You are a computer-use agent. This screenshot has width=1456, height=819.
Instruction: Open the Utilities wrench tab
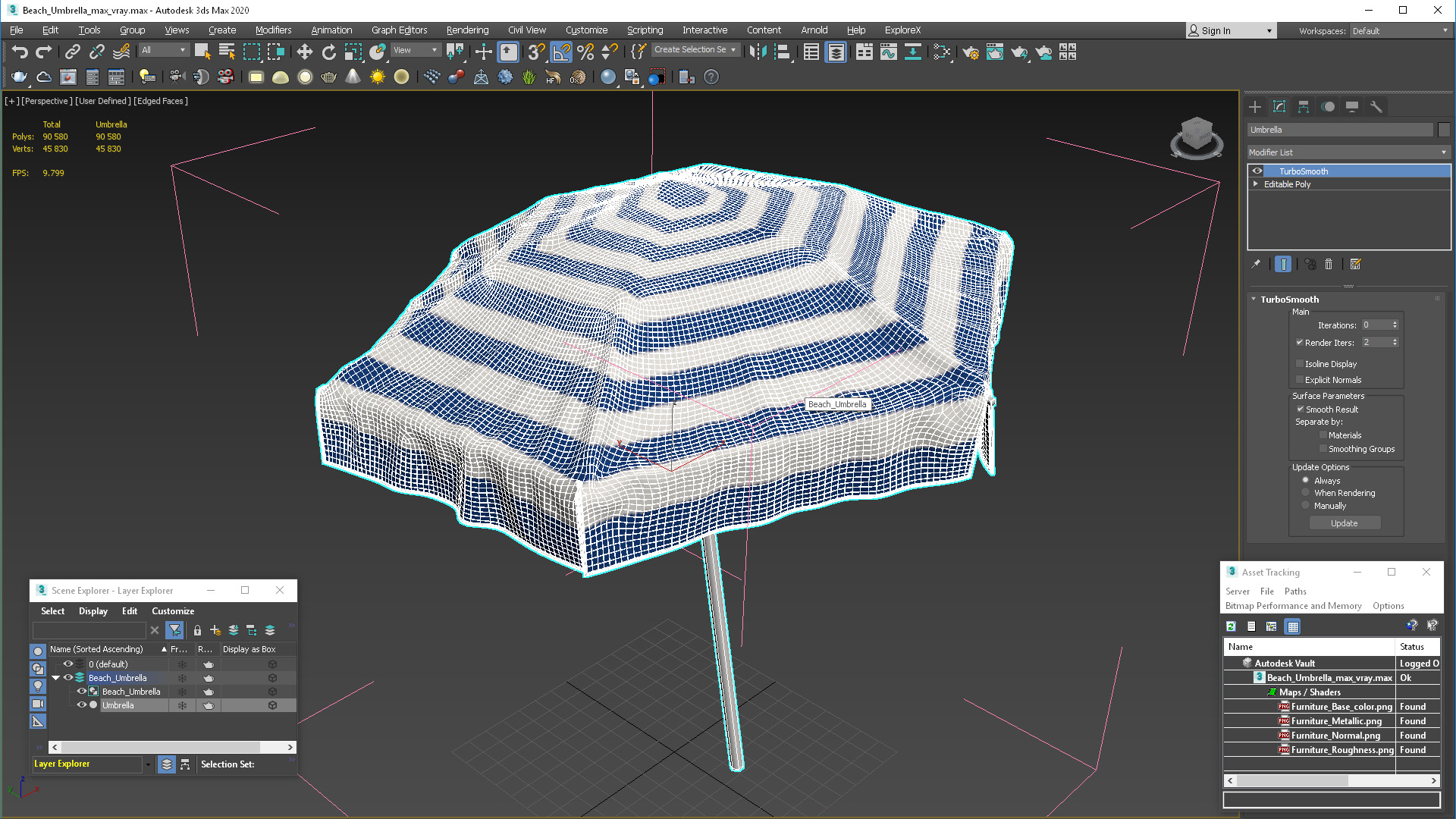pyautogui.click(x=1376, y=107)
